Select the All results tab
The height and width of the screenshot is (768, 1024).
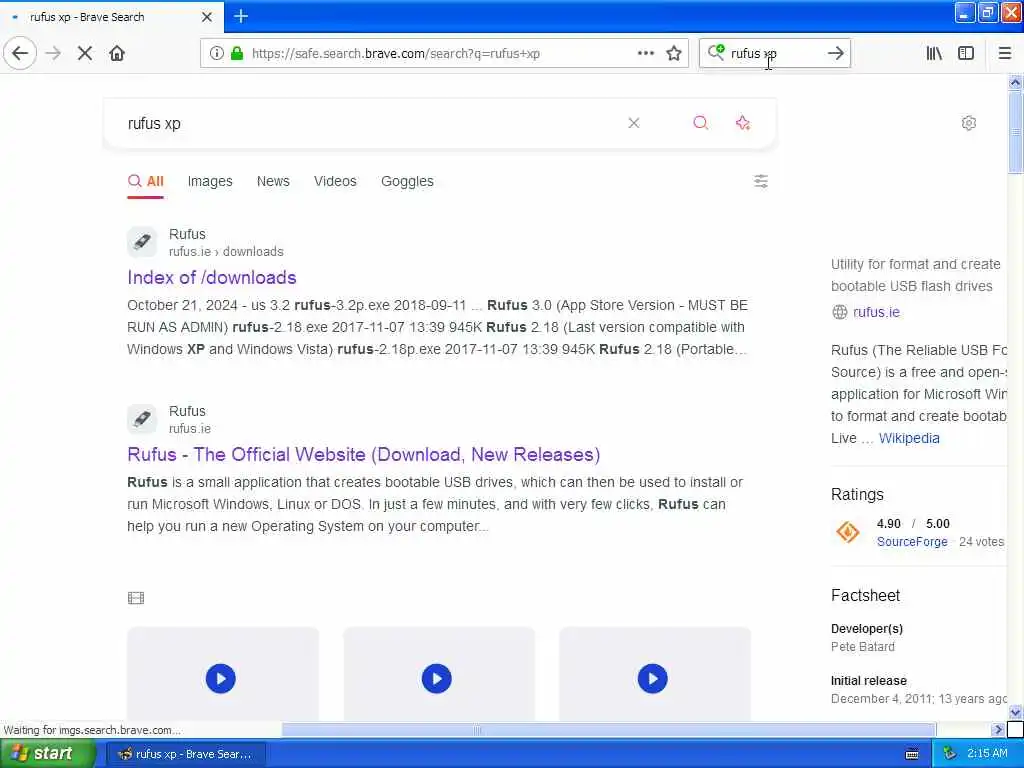point(146,182)
